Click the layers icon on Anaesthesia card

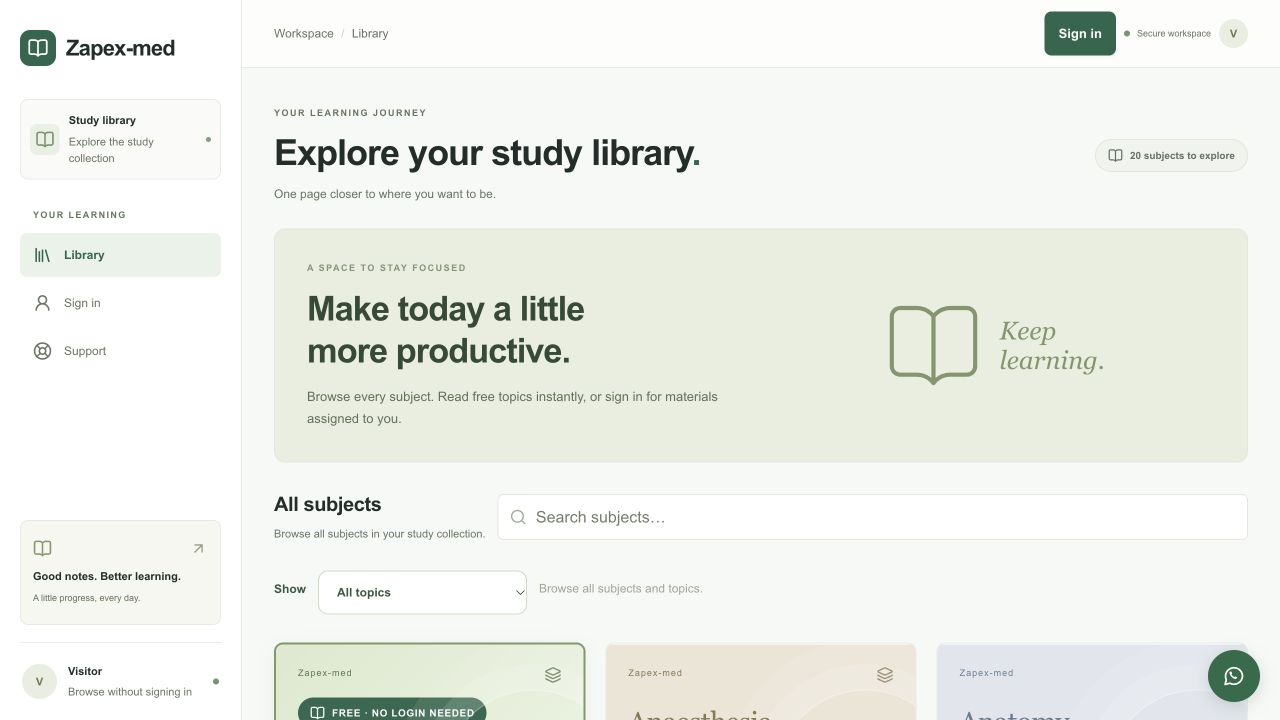(885, 675)
